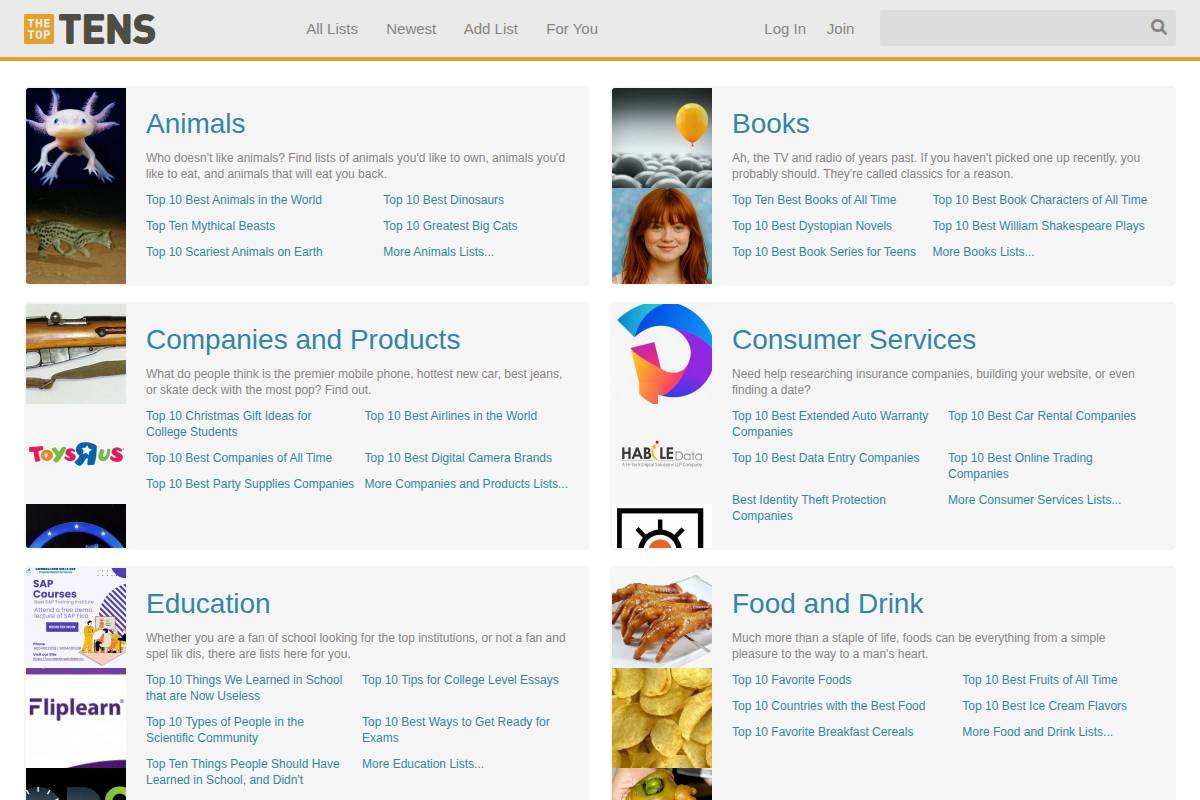Click the Log In link
The height and width of the screenshot is (800, 1200).
[785, 29]
